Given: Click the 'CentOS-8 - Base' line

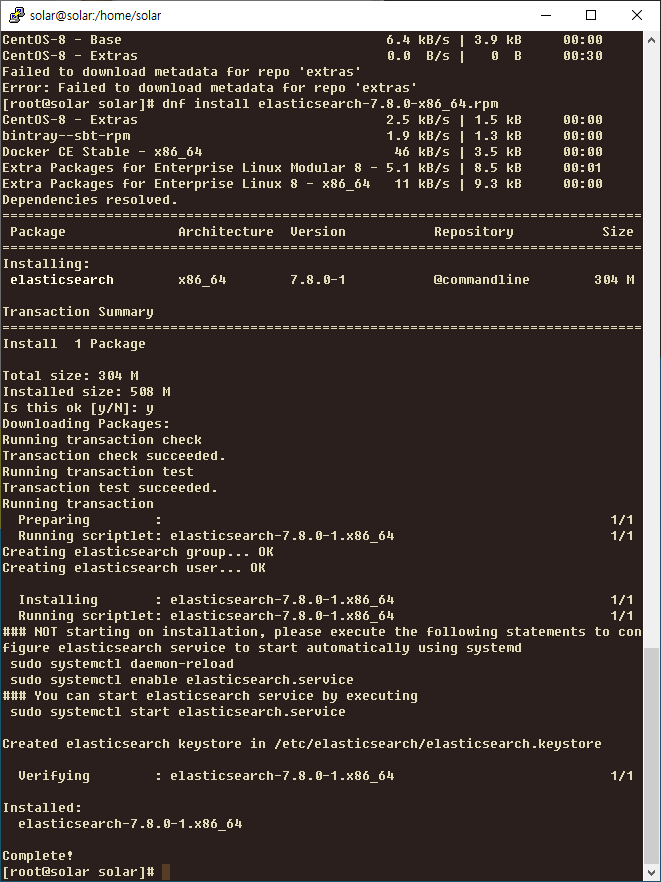Looking at the screenshot, I should pyautogui.click(x=302, y=40).
